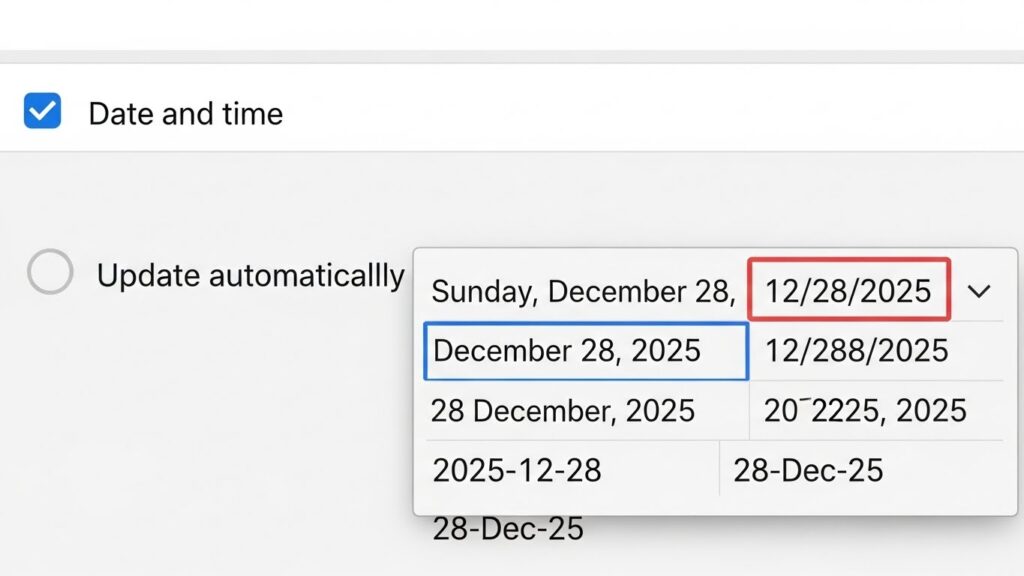The width and height of the screenshot is (1024, 576).
Task: Choose the ISO-style 2025-12-28 format
Action: [x=517, y=470]
